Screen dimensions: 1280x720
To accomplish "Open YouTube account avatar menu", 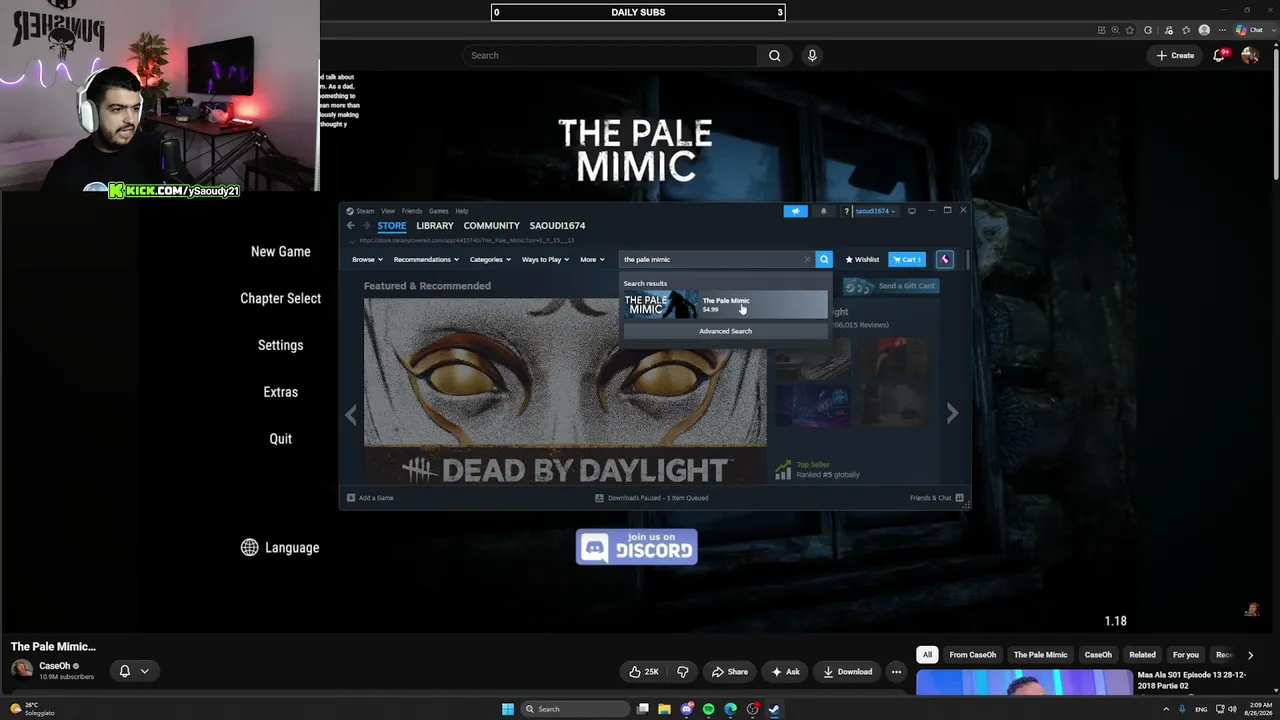I will (x=1250, y=56).
